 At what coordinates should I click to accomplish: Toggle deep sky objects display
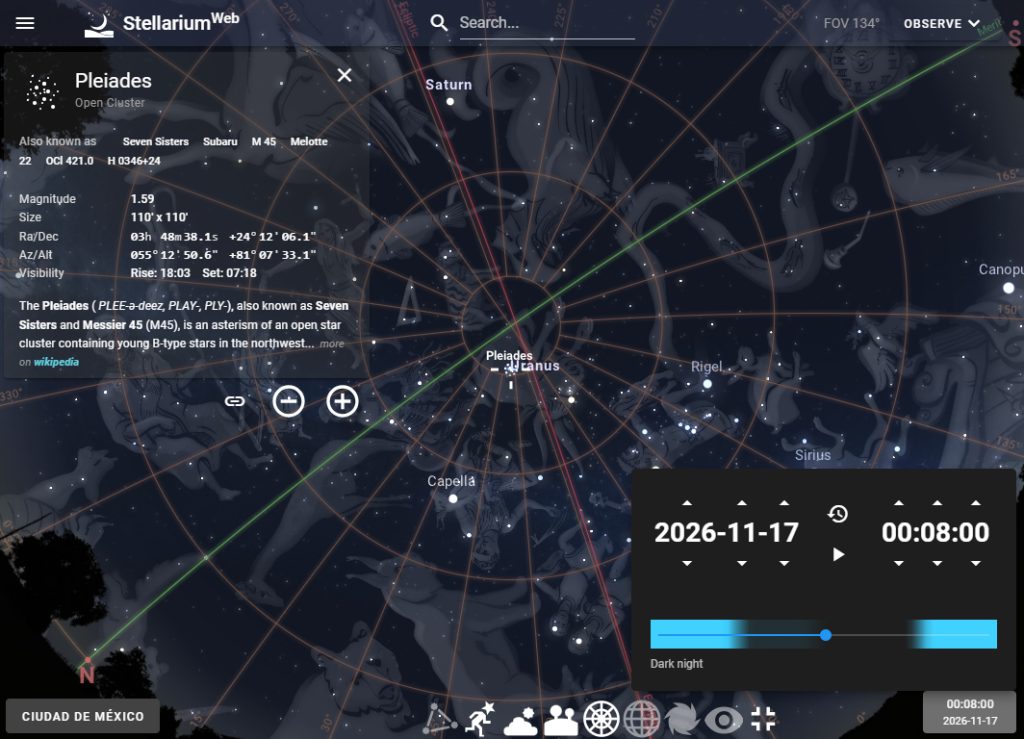682,719
